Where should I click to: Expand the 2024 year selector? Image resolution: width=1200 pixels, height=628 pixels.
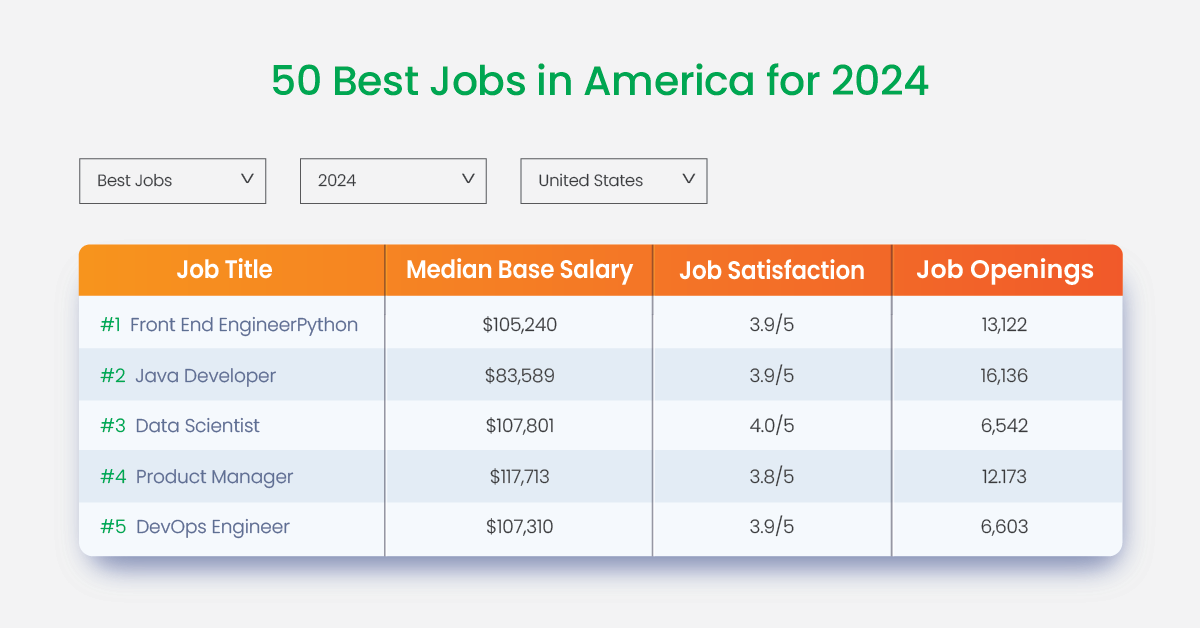393,181
